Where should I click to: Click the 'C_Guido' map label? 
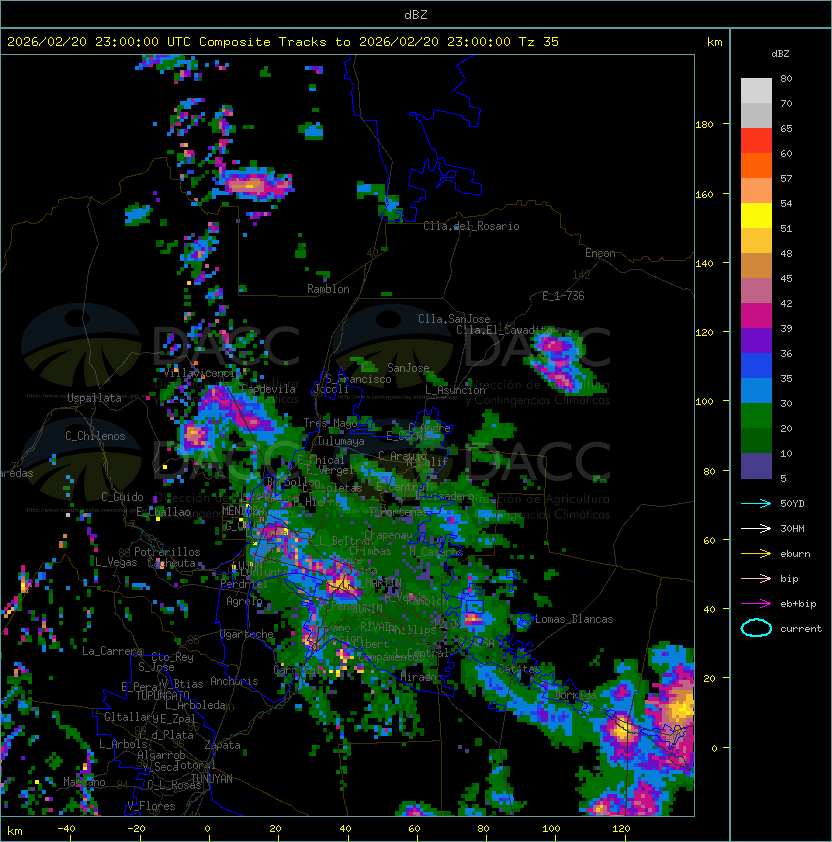point(122,497)
